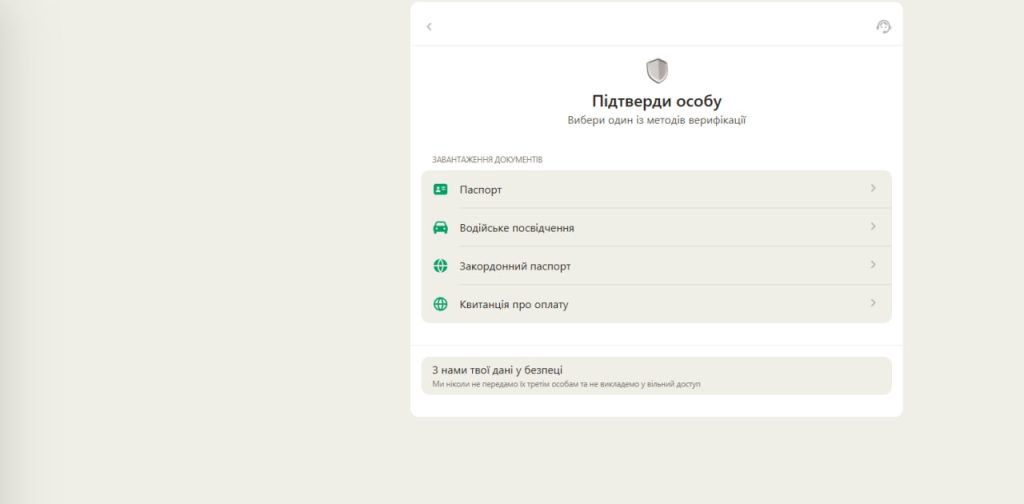
Task: Choose Квитанція про оплату option
Action: click(x=513, y=304)
